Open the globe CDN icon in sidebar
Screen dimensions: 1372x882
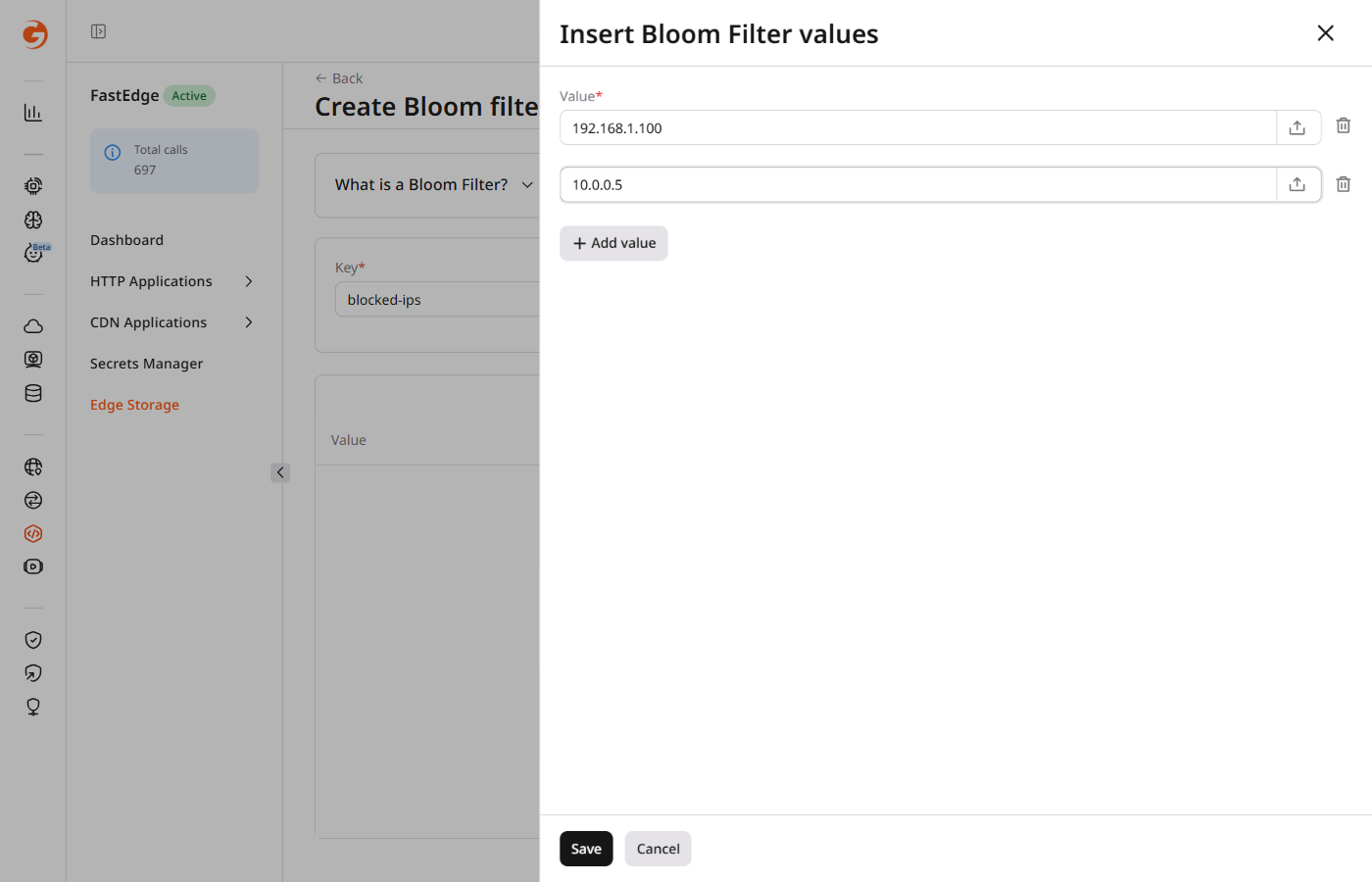point(33,467)
